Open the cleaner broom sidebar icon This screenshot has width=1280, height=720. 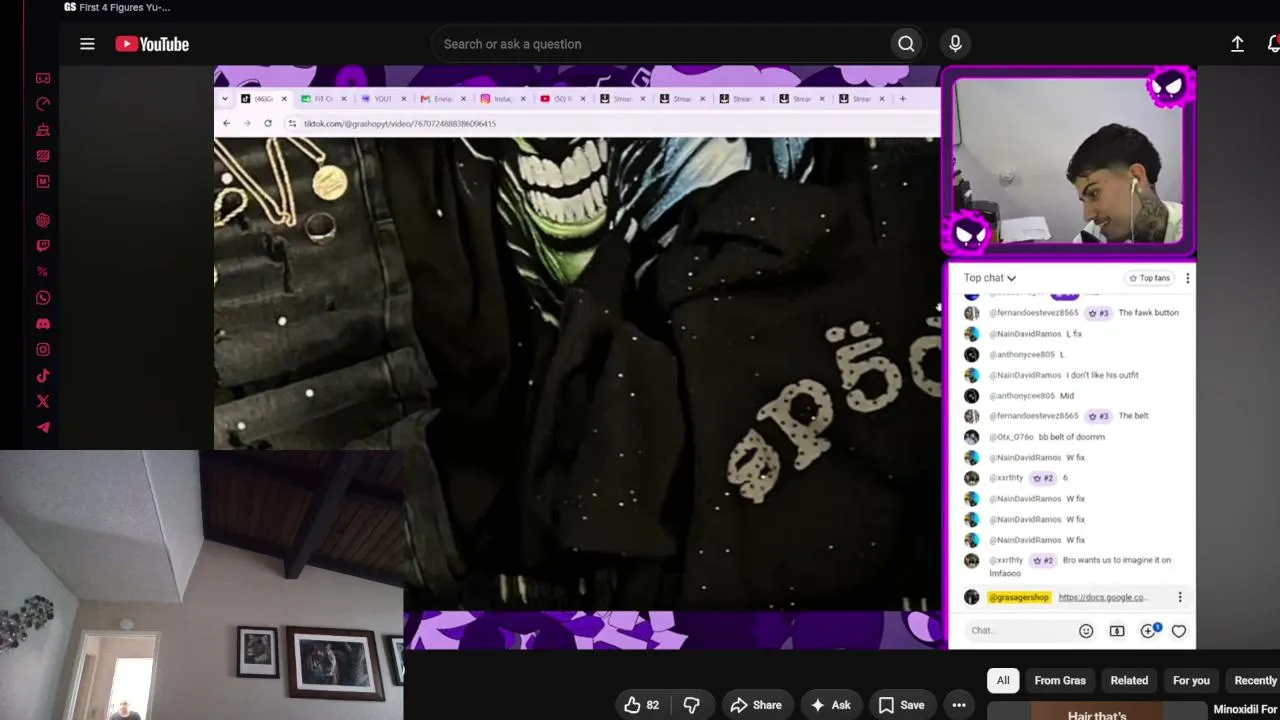click(x=43, y=130)
